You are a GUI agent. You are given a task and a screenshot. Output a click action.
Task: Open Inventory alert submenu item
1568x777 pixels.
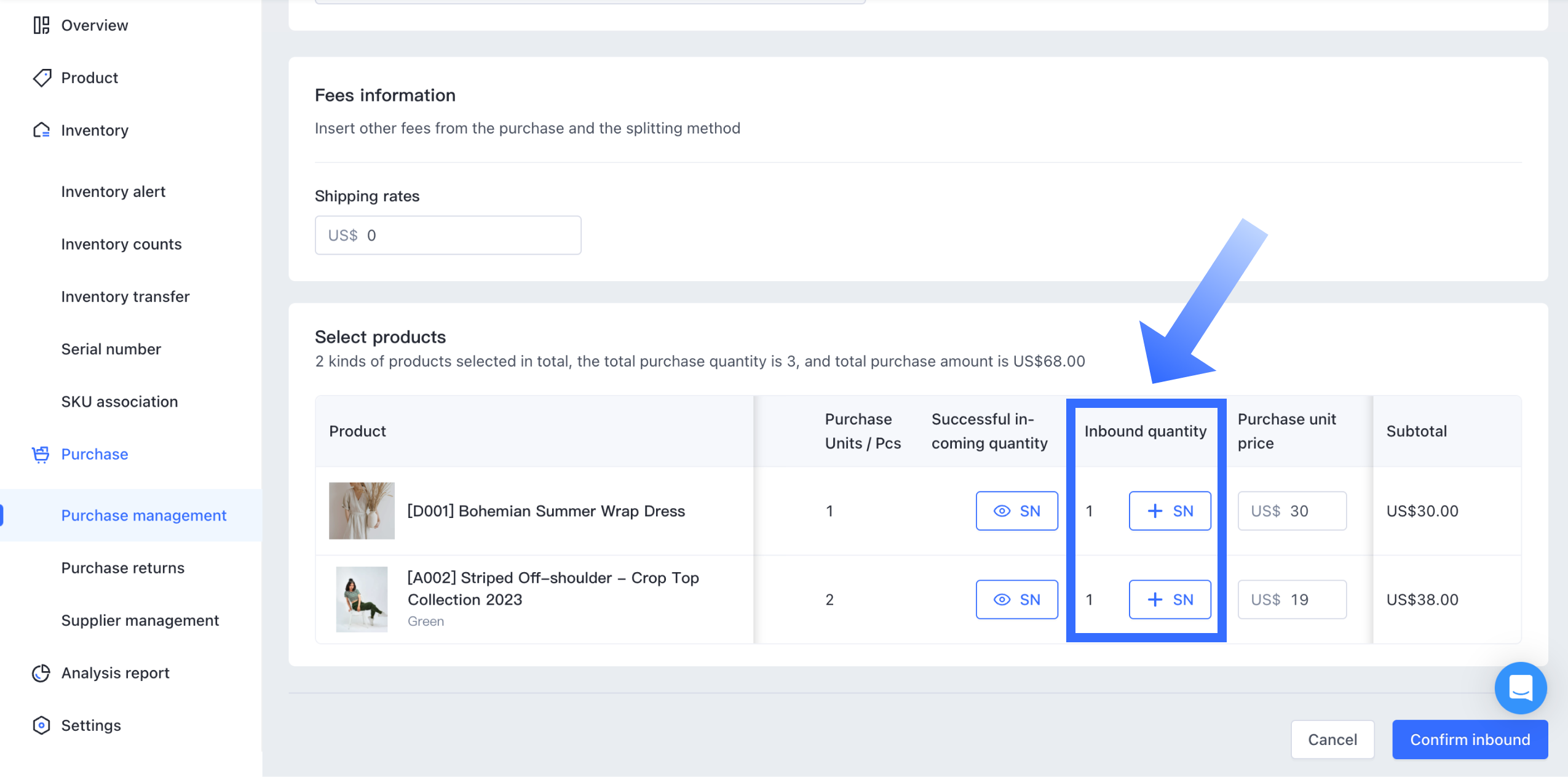tap(113, 192)
